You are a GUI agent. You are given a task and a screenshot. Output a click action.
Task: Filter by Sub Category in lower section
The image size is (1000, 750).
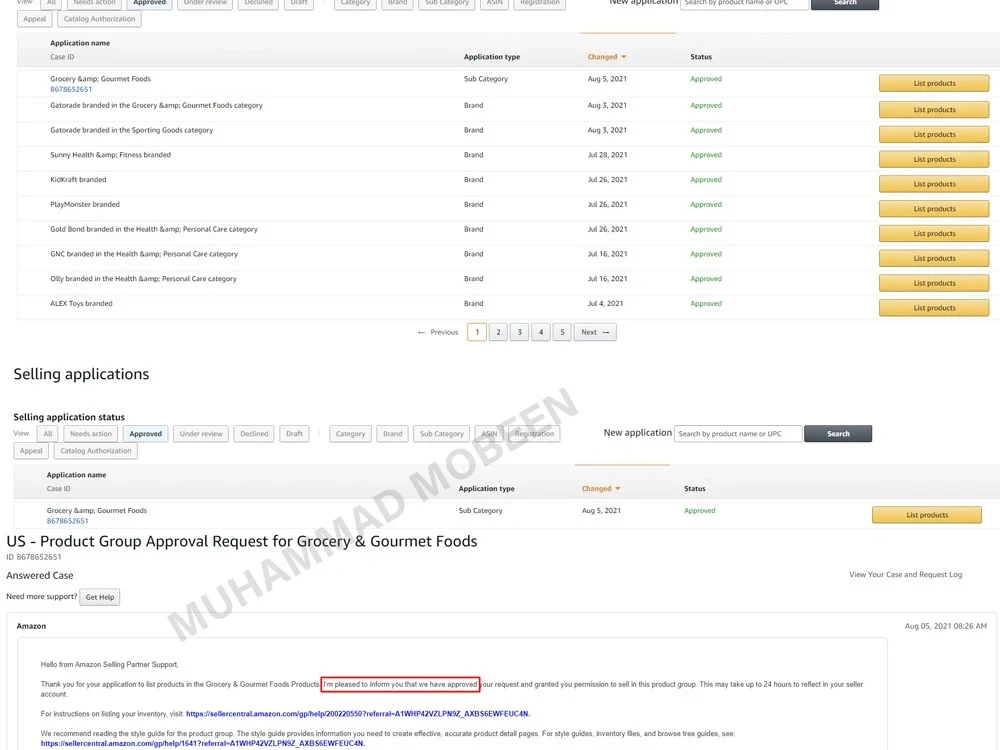[441, 434]
